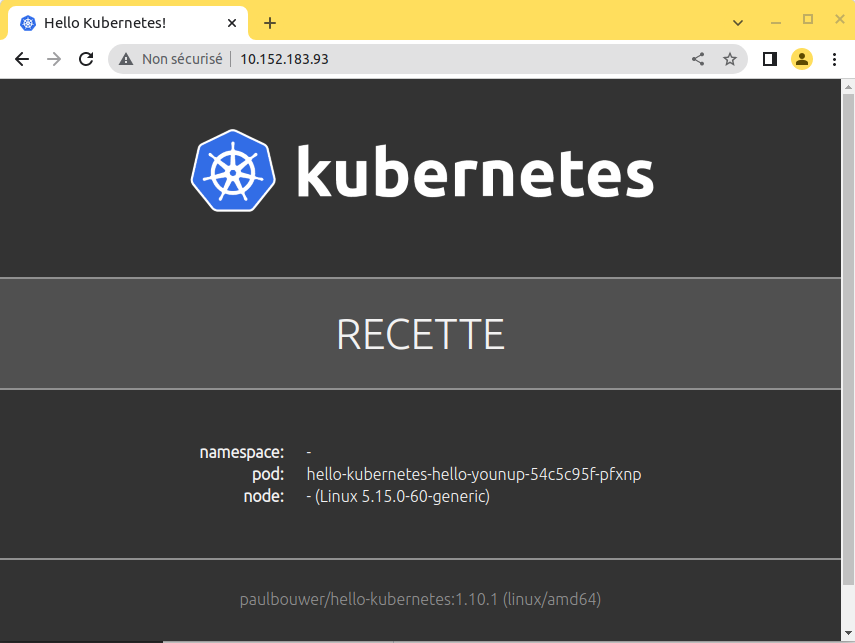This screenshot has height=643, width=855.
Task: Click the vertical scrollbar thumb
Action: click(x=848, y=338)
